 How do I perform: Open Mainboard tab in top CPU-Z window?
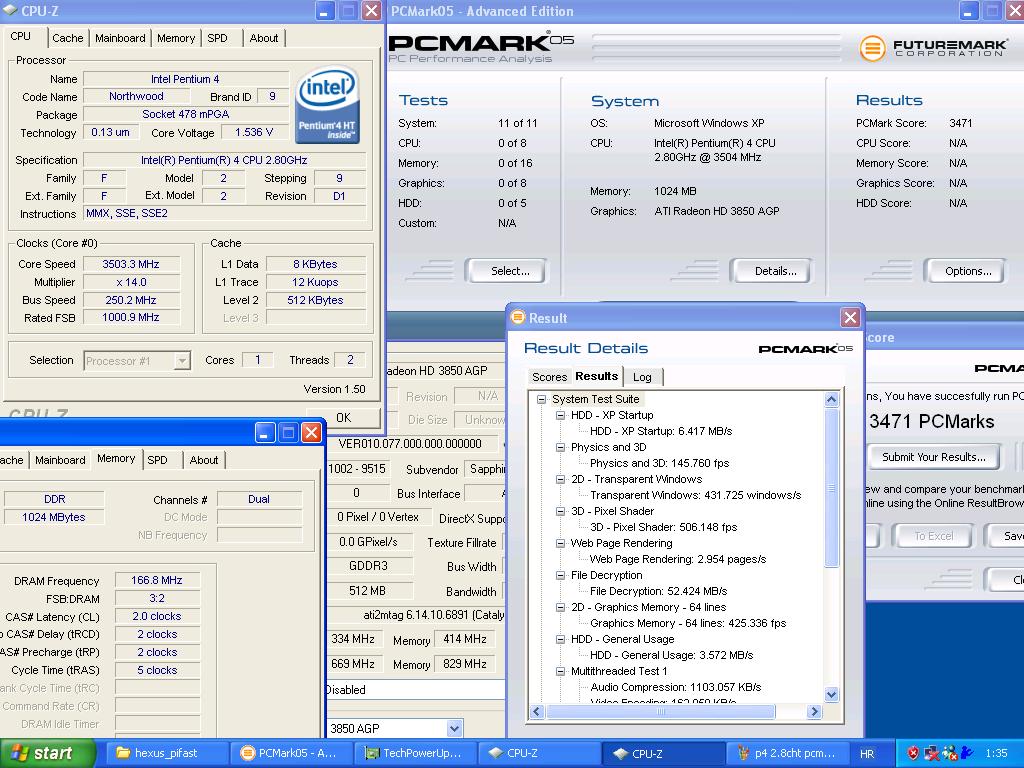tap(120, 38)
